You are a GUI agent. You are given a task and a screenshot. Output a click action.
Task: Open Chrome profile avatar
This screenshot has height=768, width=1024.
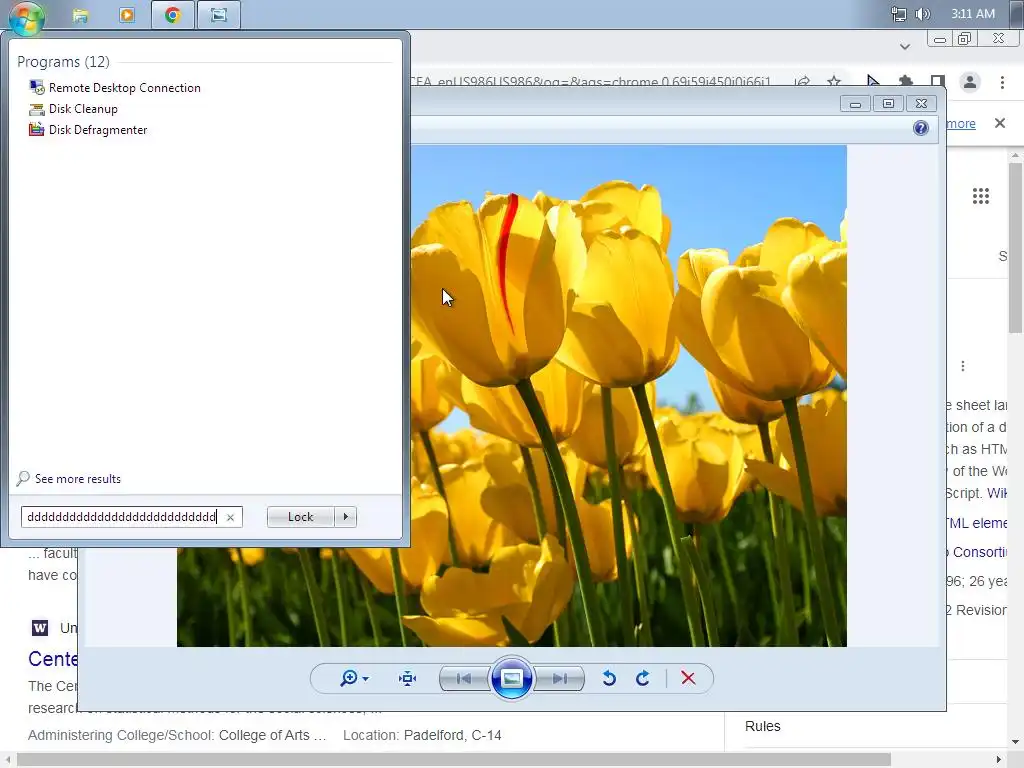pos(970,82)
